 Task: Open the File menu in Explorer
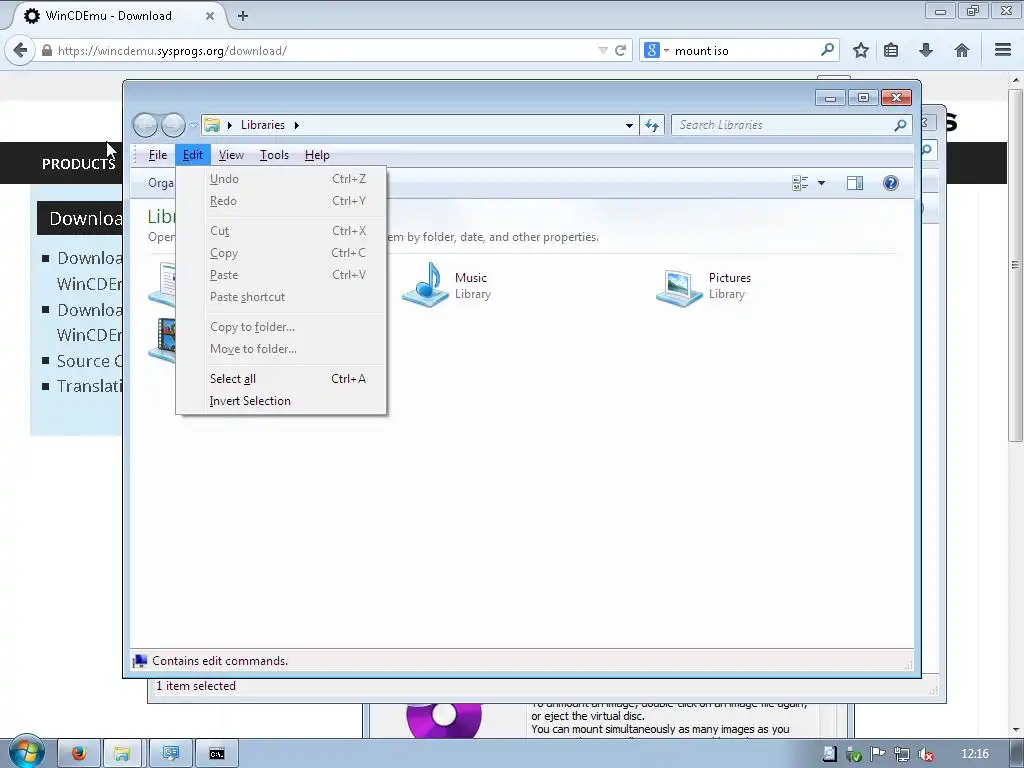(x=157, y=155)
